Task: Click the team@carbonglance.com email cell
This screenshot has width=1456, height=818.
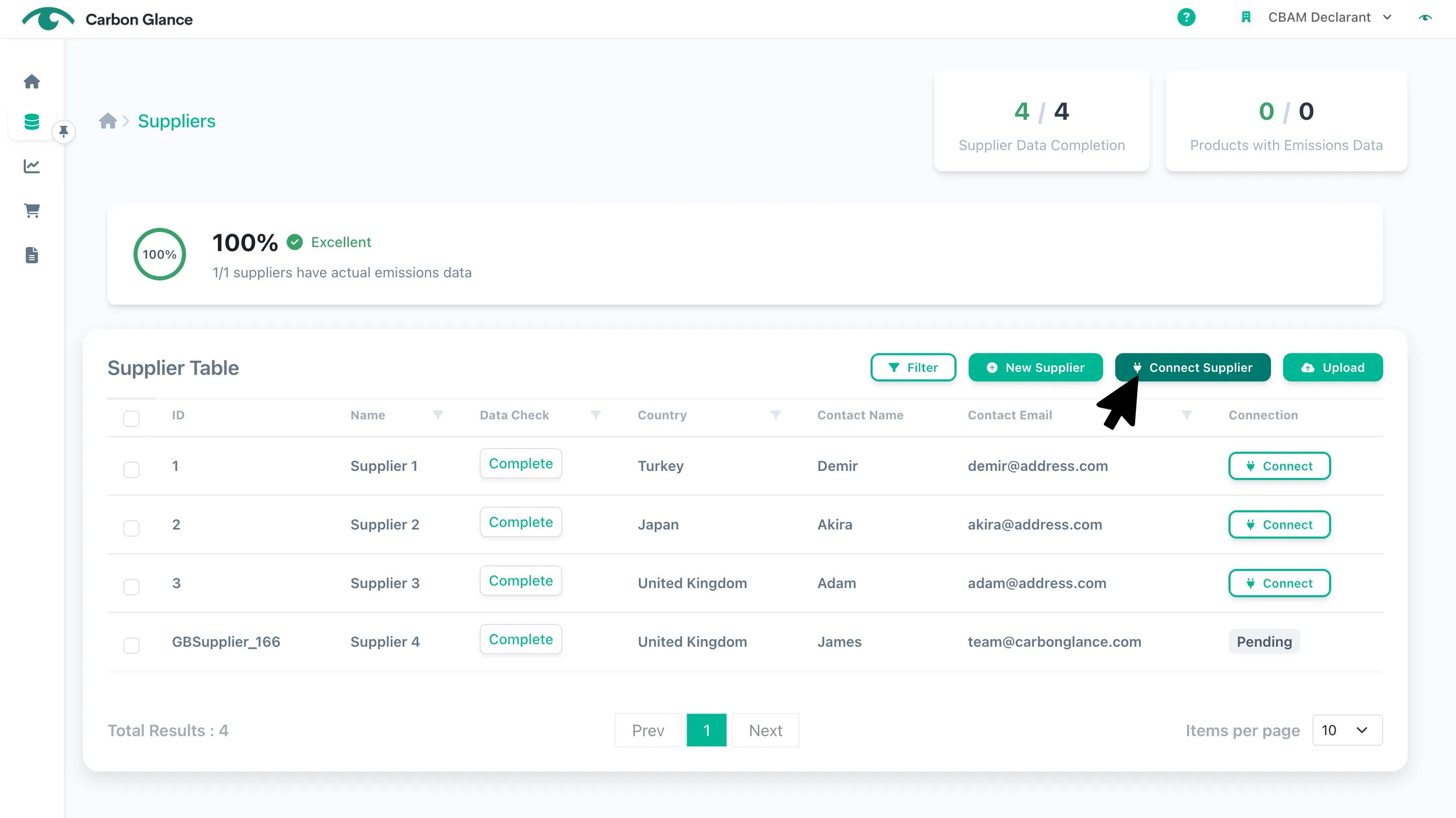Action: [x=1054, y=641]
